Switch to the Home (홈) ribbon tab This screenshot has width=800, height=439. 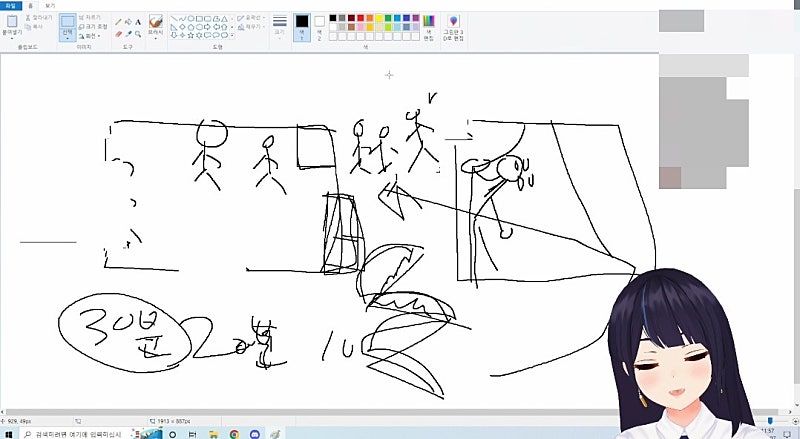31,5
